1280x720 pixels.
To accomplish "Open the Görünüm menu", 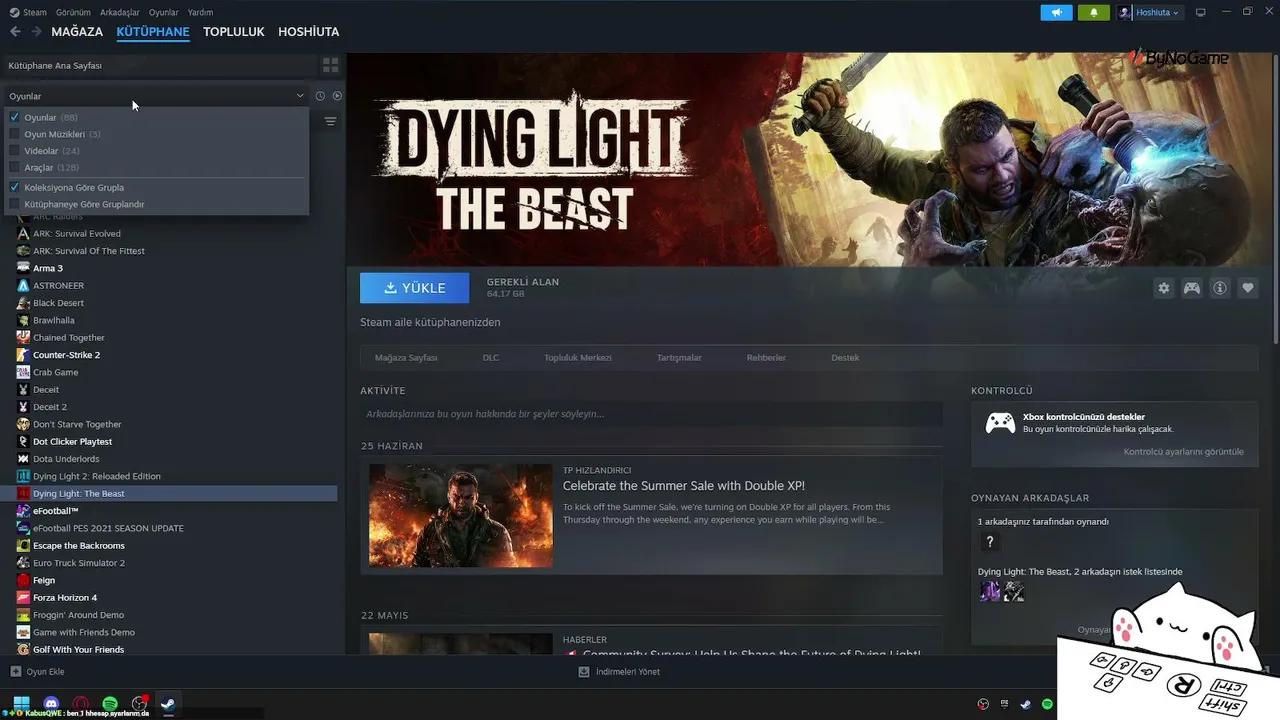I will coord(74,12).
